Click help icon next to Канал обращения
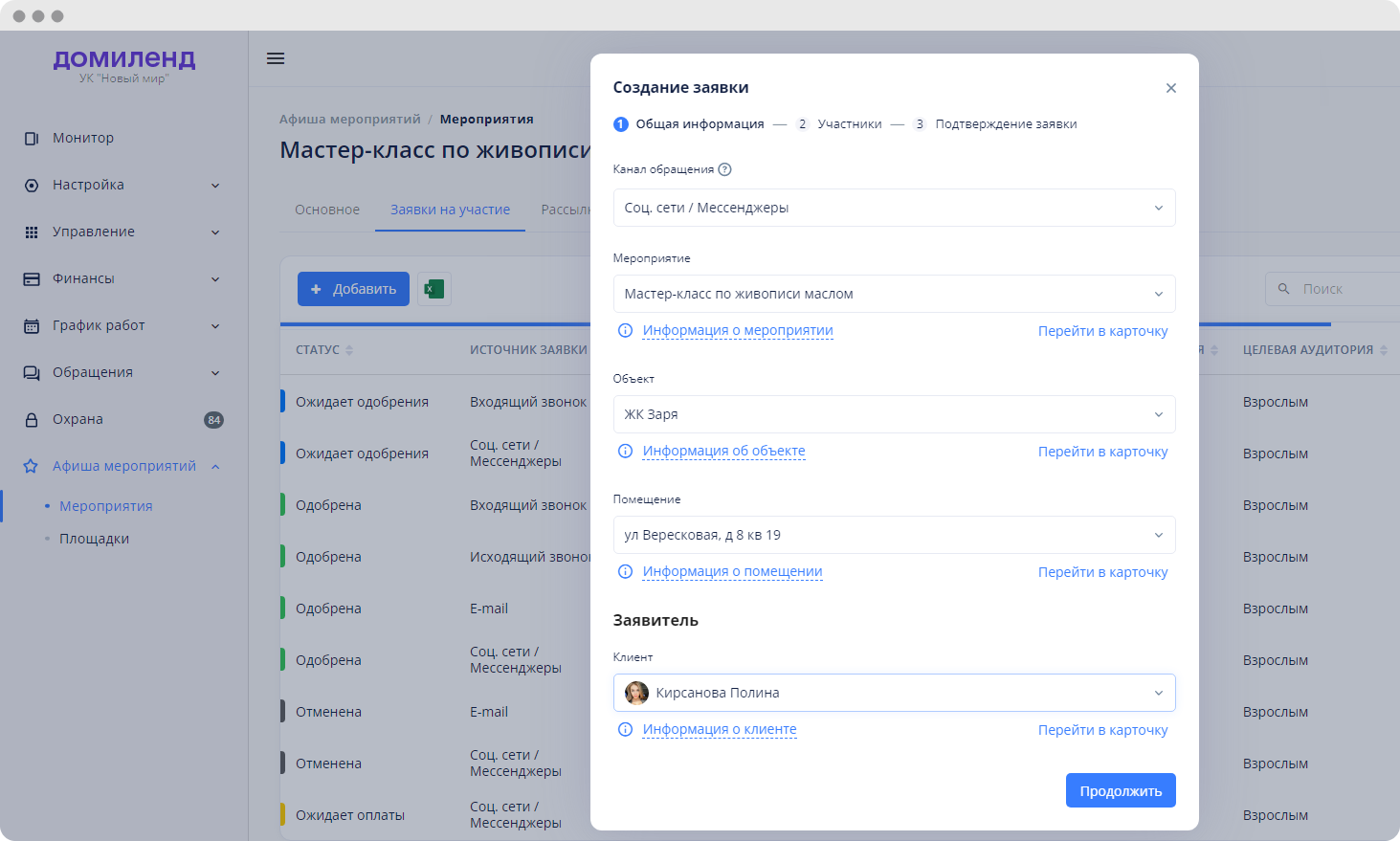The width and height of the screenshot is (1400, 841). [x=724, y=169]
